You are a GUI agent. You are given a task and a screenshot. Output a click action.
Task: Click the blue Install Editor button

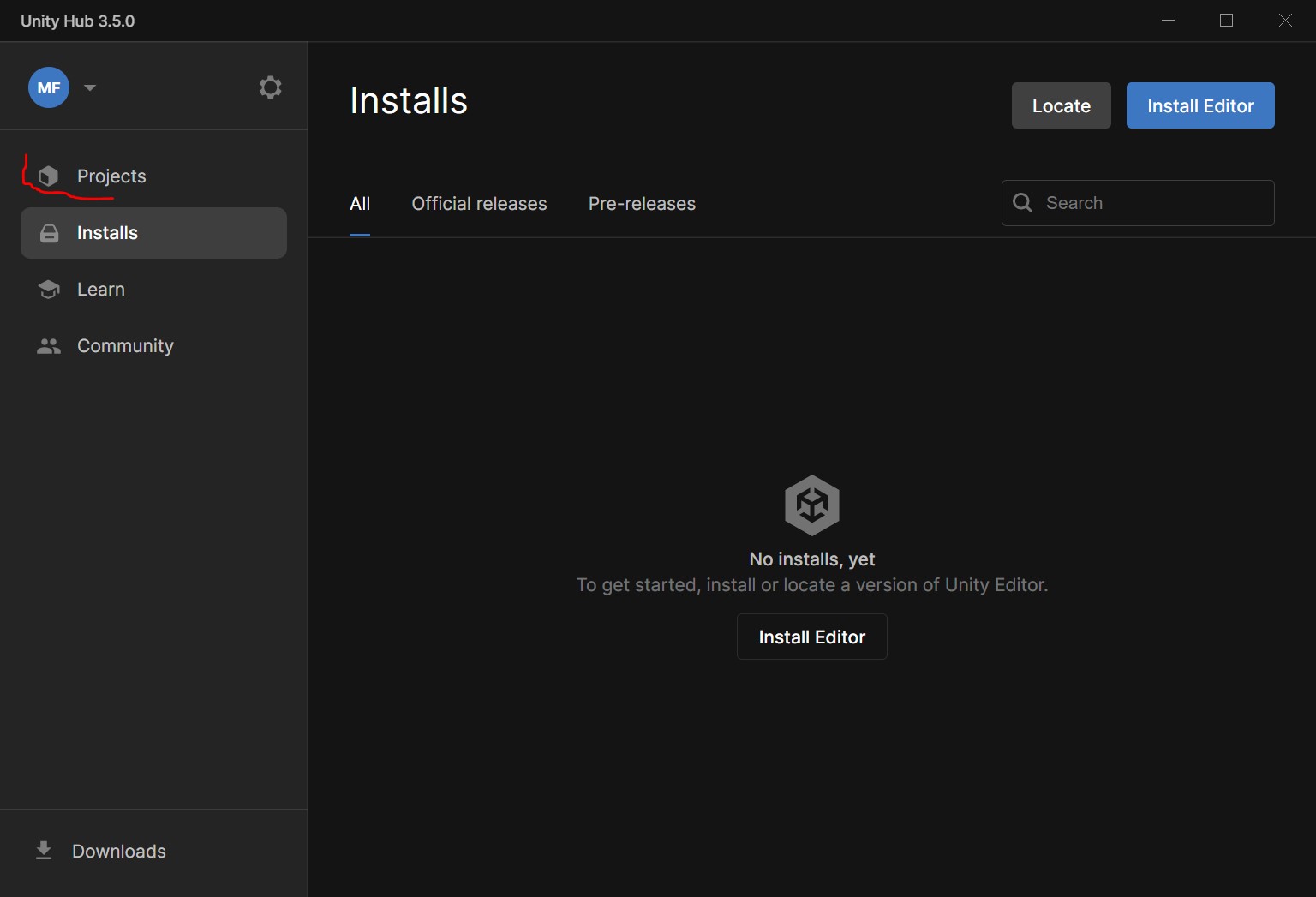(1199, 105)
